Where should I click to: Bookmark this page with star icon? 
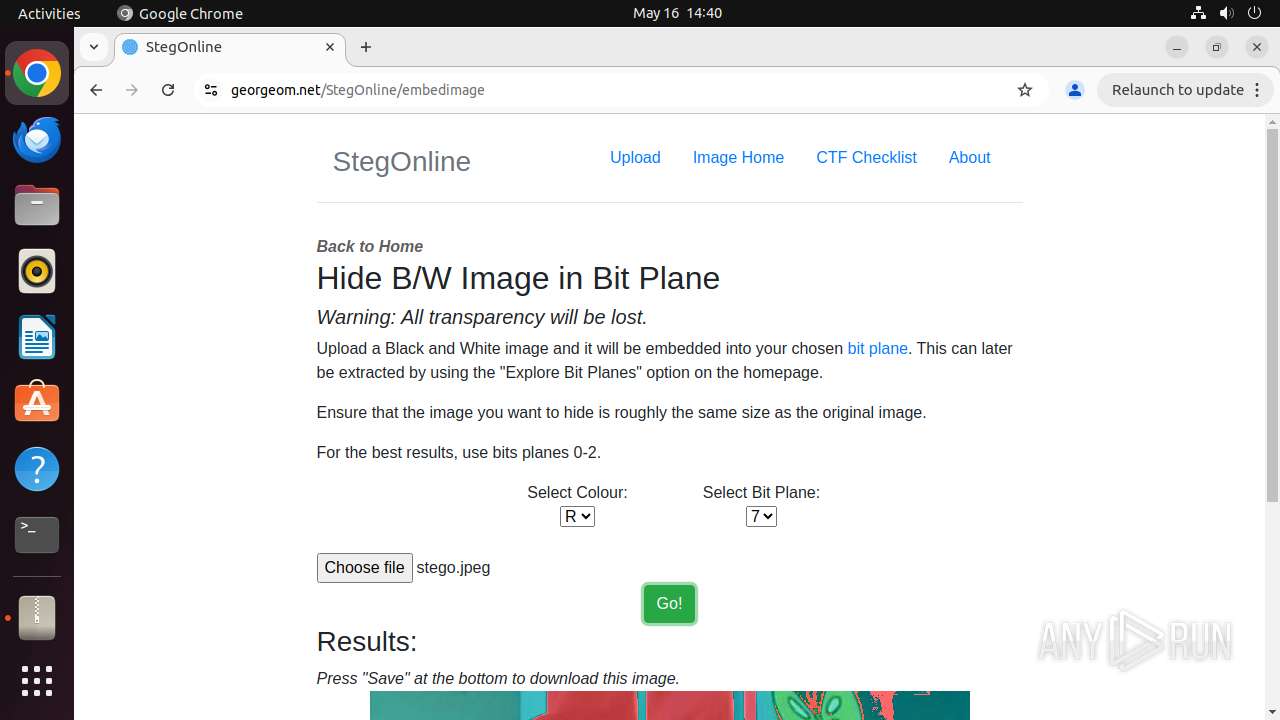pos(1025,90)
